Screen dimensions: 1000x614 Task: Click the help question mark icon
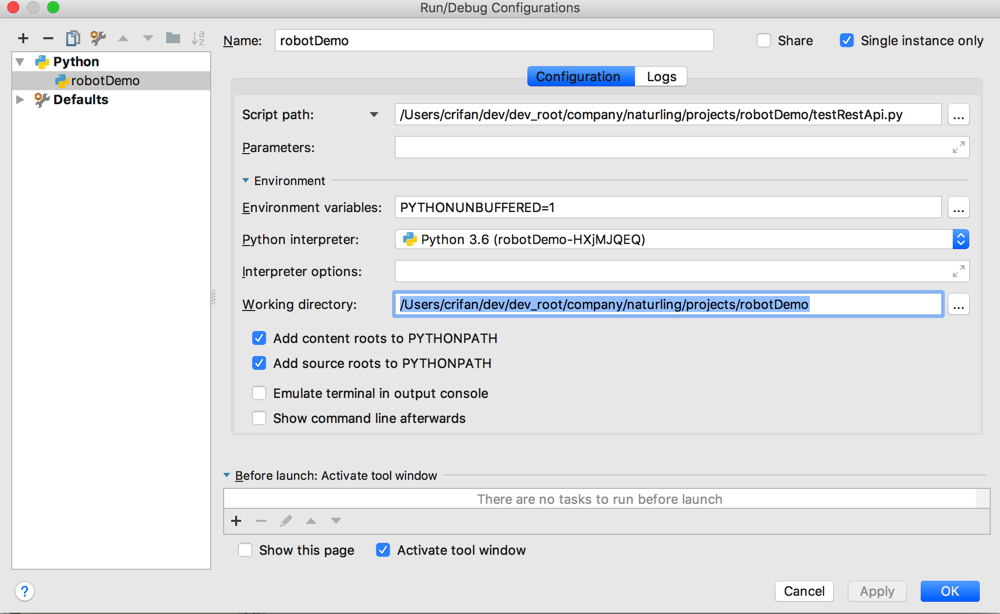tap(25, 591)
